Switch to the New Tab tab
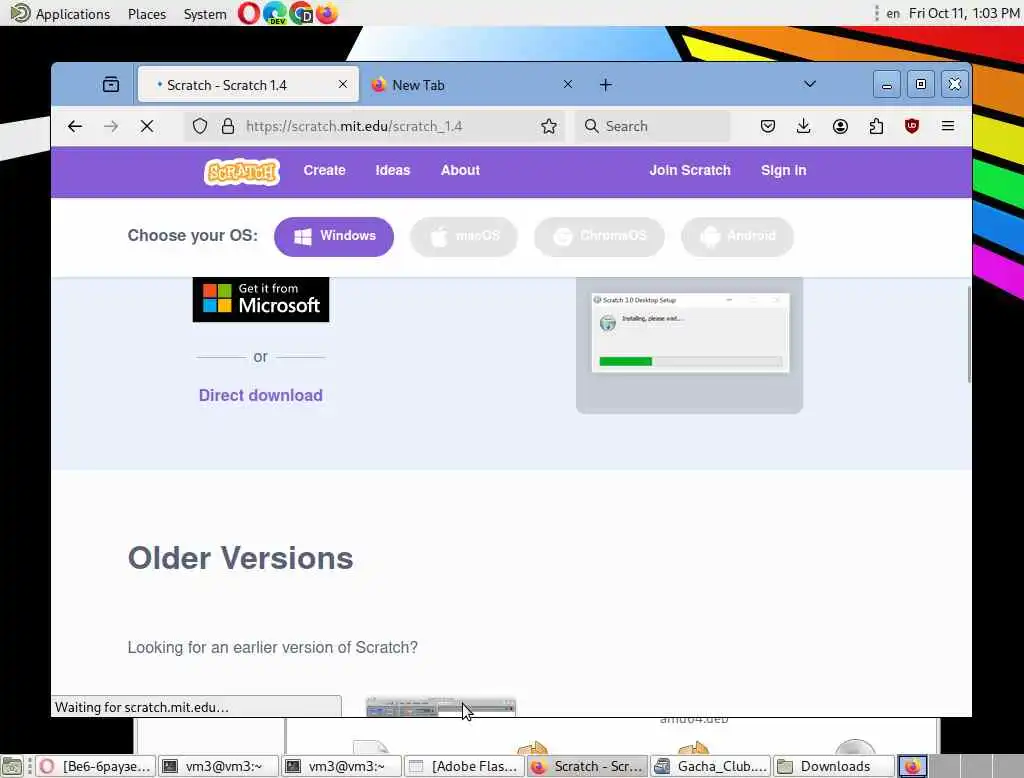 click(472, 85)
